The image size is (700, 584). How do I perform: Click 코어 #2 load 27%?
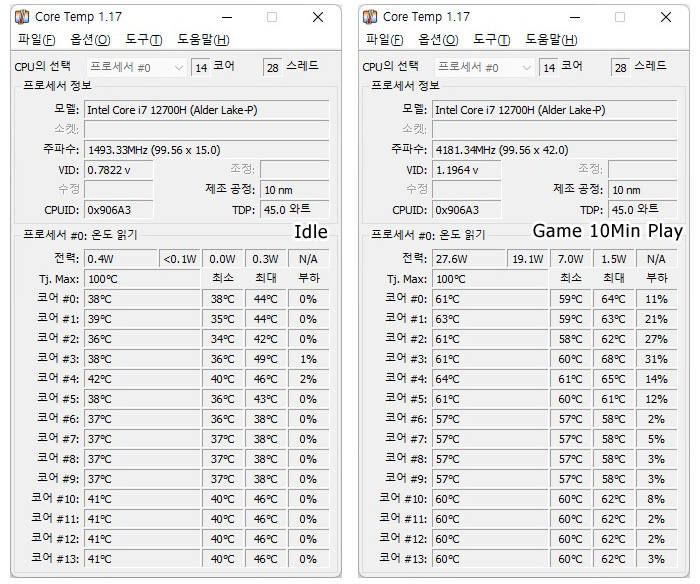pos(656,339)
